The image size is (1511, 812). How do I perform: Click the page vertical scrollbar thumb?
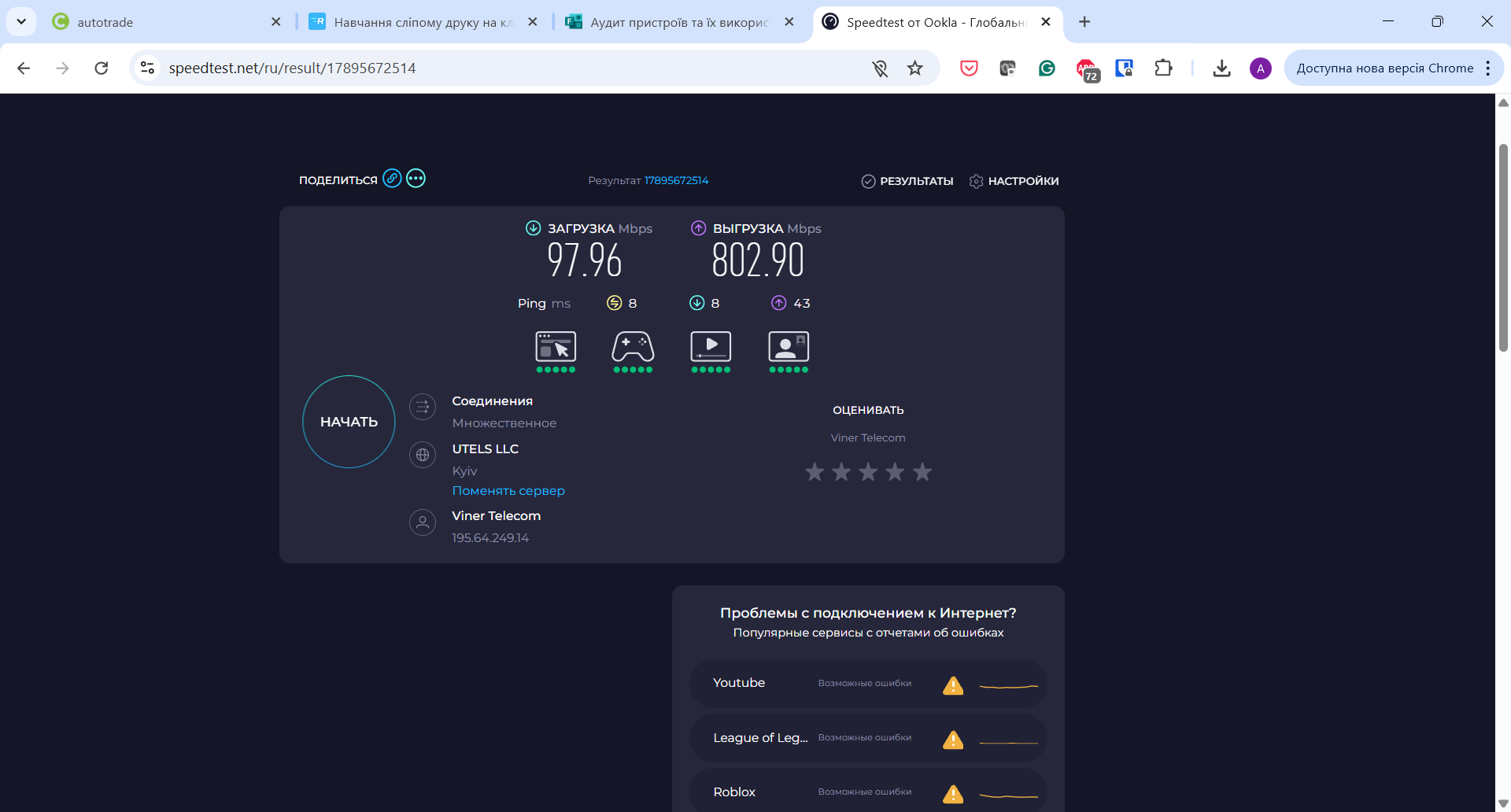pos(1503,247)
